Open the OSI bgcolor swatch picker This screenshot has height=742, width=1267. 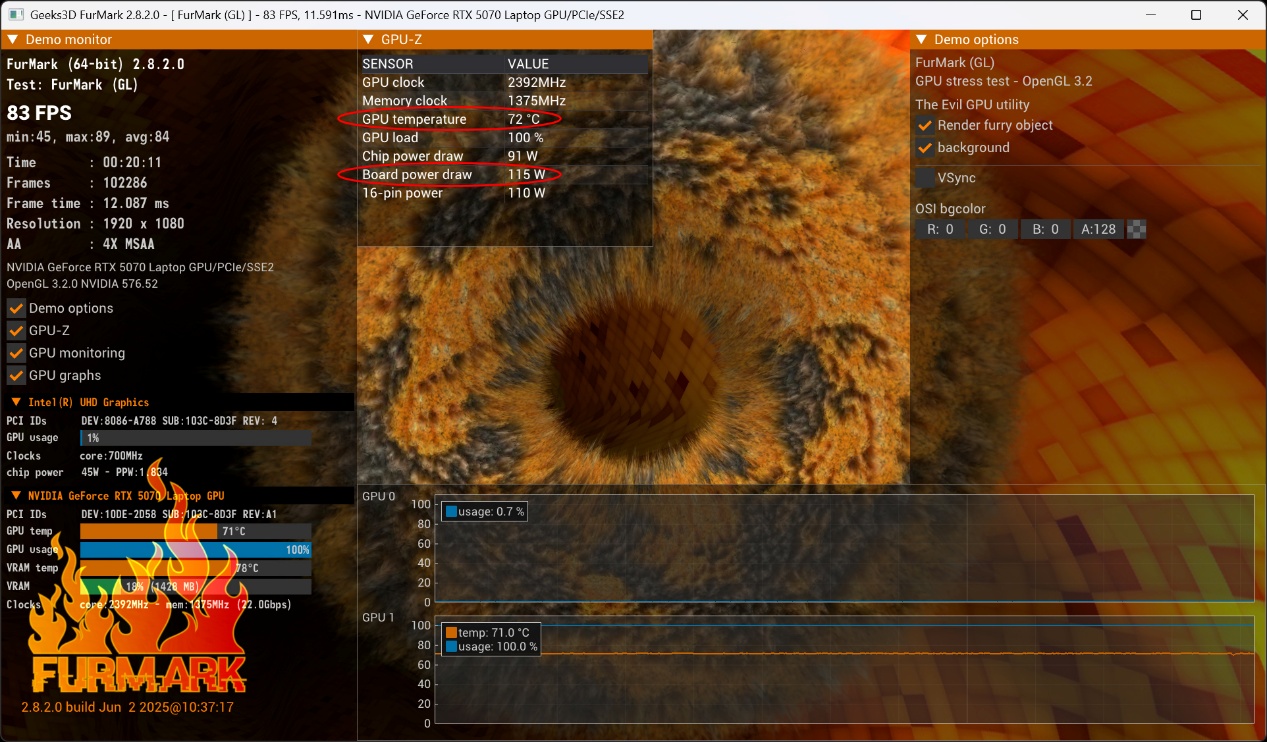pos(1136,229)
